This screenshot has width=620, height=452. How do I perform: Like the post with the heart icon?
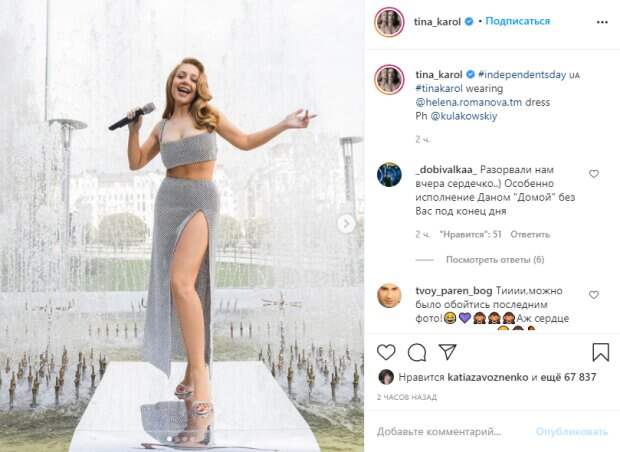(386, 352)
